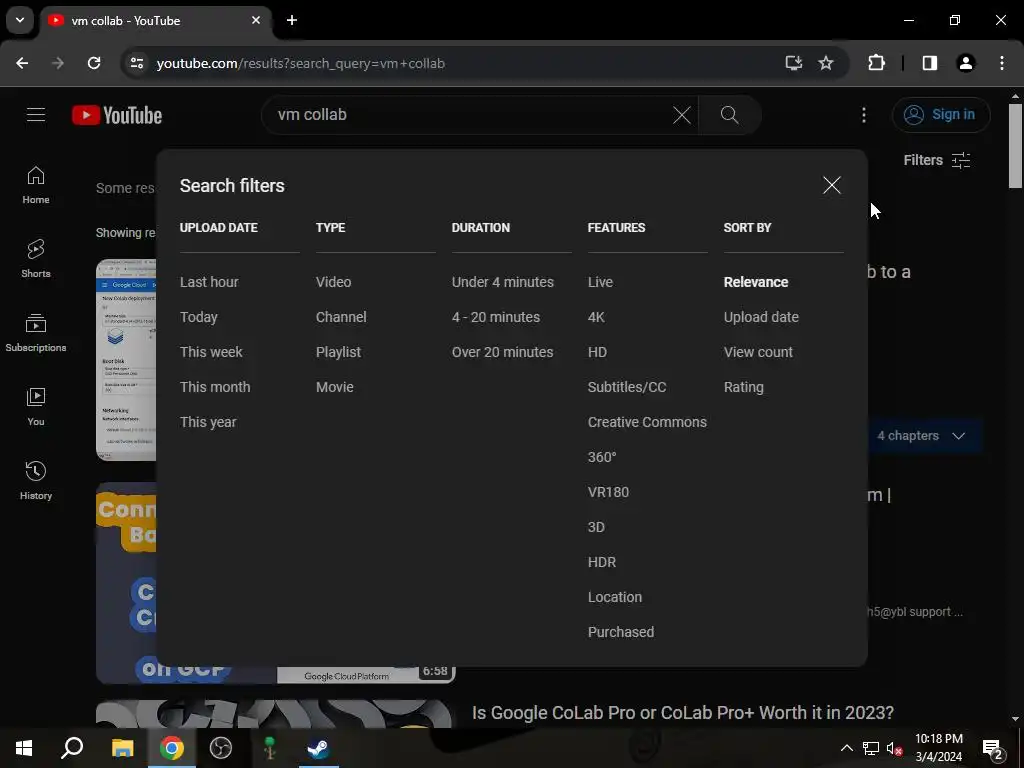Open the Chrome tab search dropdown arrow
This screenshot has height=768, width=1024.
(x=20, y=20)
